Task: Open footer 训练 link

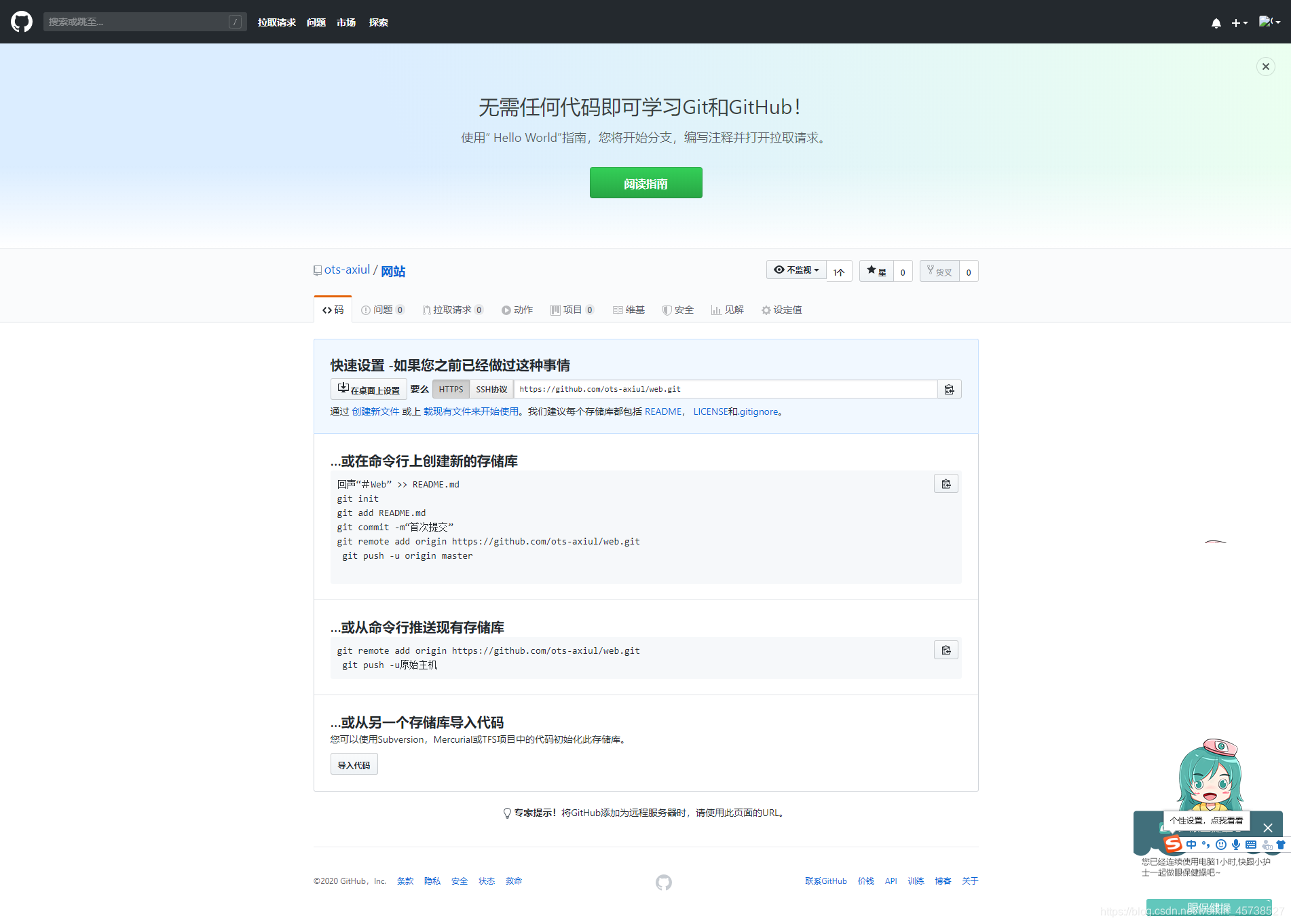Action: [916, 881]
